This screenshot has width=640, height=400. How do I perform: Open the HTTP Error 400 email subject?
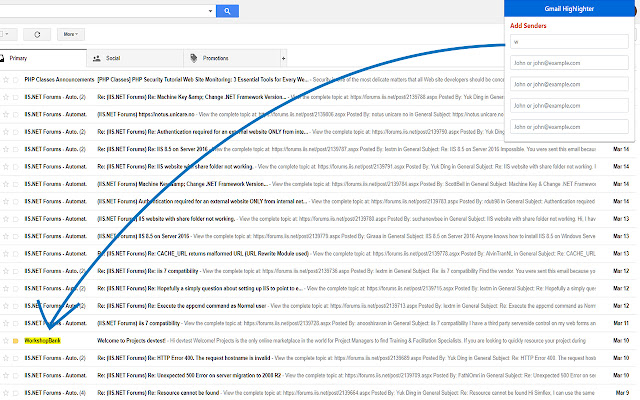coord(184,358)
